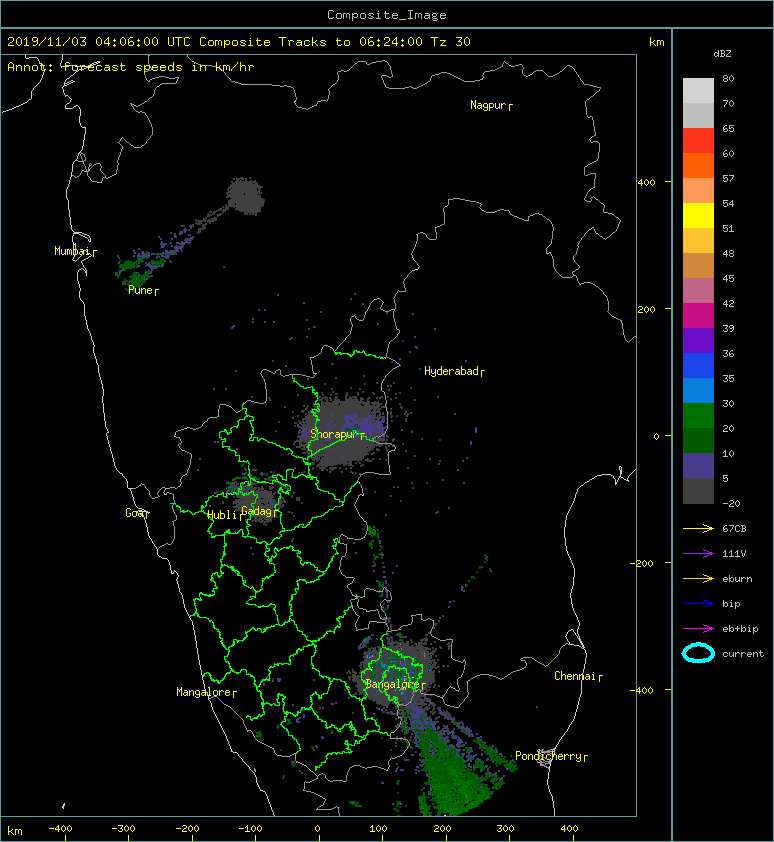Pick the dark green 10 dBZ swatch
The height and width of the screenshot is (842, 774).
click(x=698, y=440)
